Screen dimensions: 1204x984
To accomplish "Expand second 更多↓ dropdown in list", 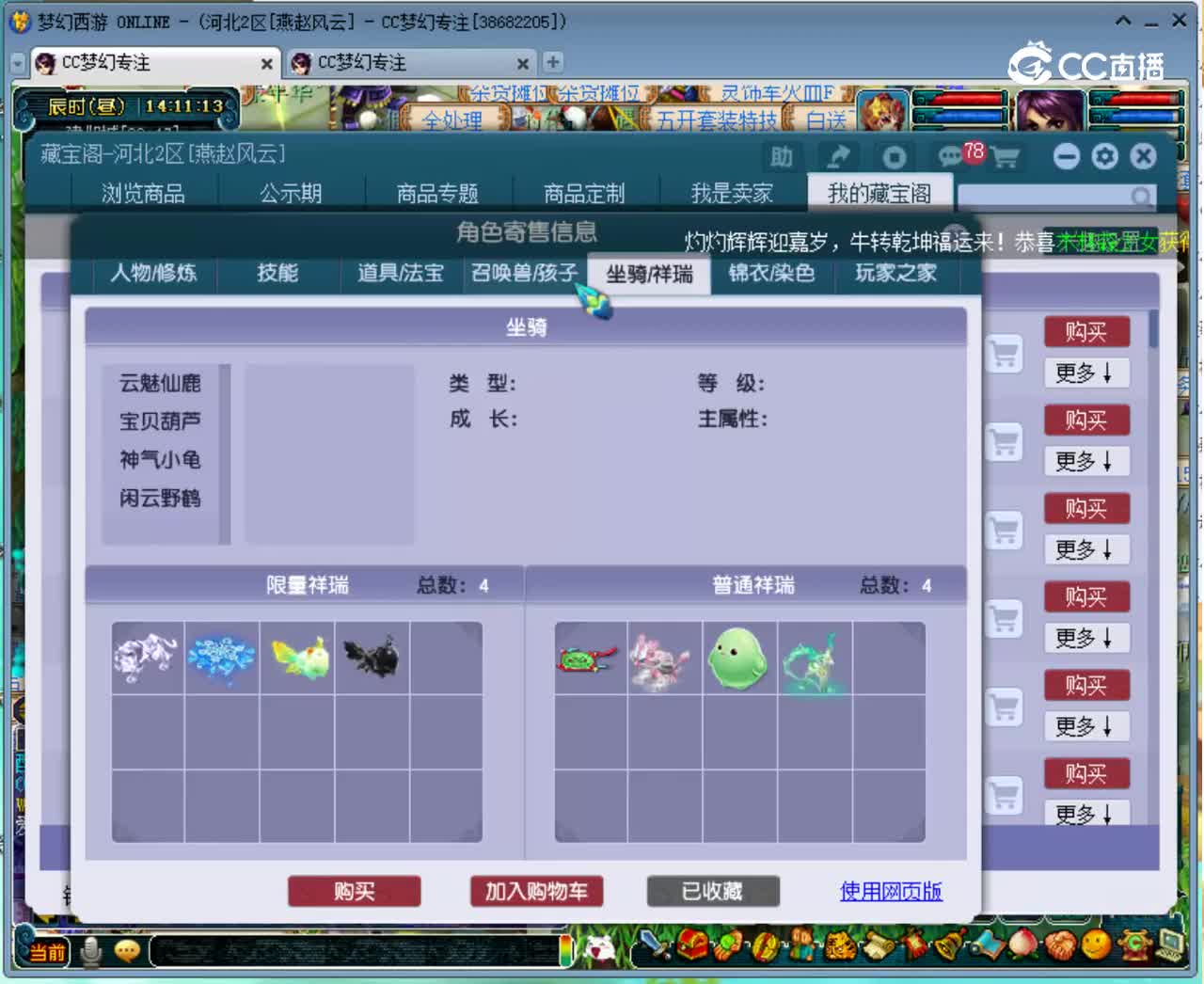I will pos(1085,462).
